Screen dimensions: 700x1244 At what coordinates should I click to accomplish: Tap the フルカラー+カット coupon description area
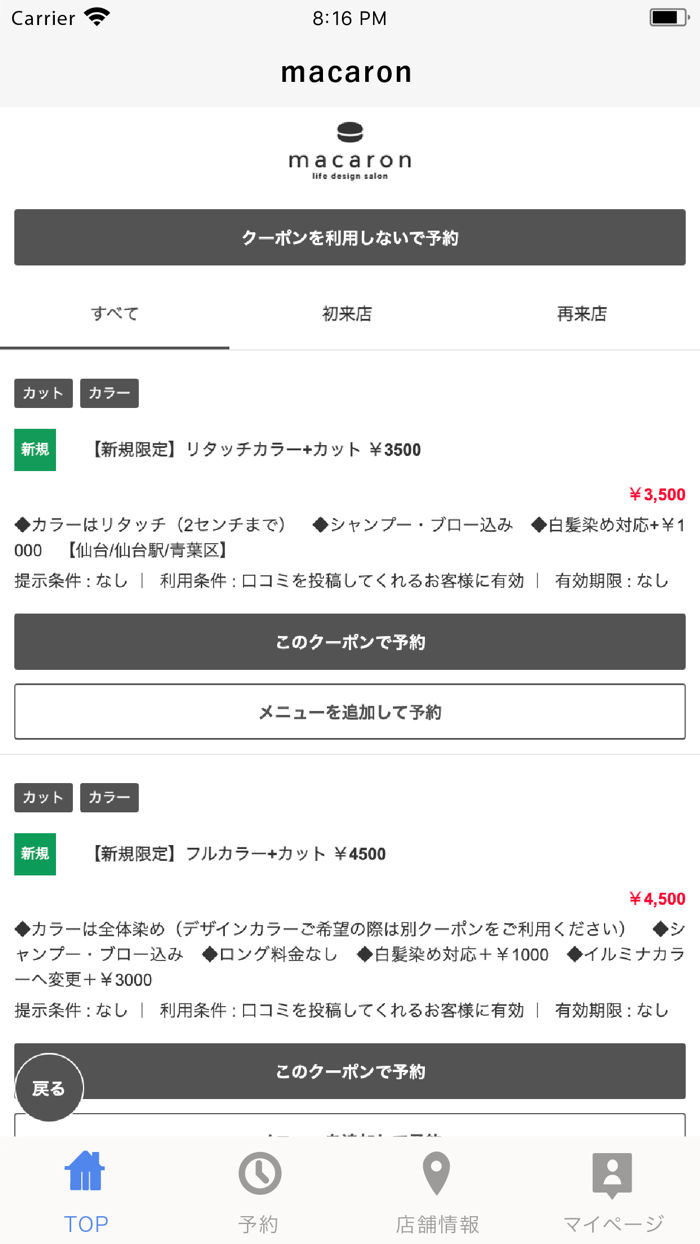coord(349,946)
